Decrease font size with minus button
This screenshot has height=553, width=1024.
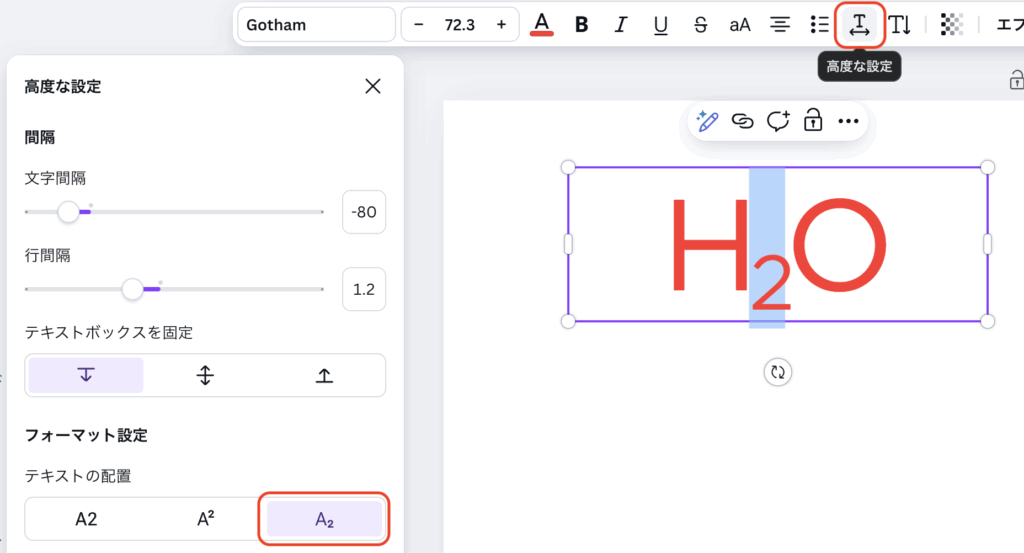coord(419,25)
